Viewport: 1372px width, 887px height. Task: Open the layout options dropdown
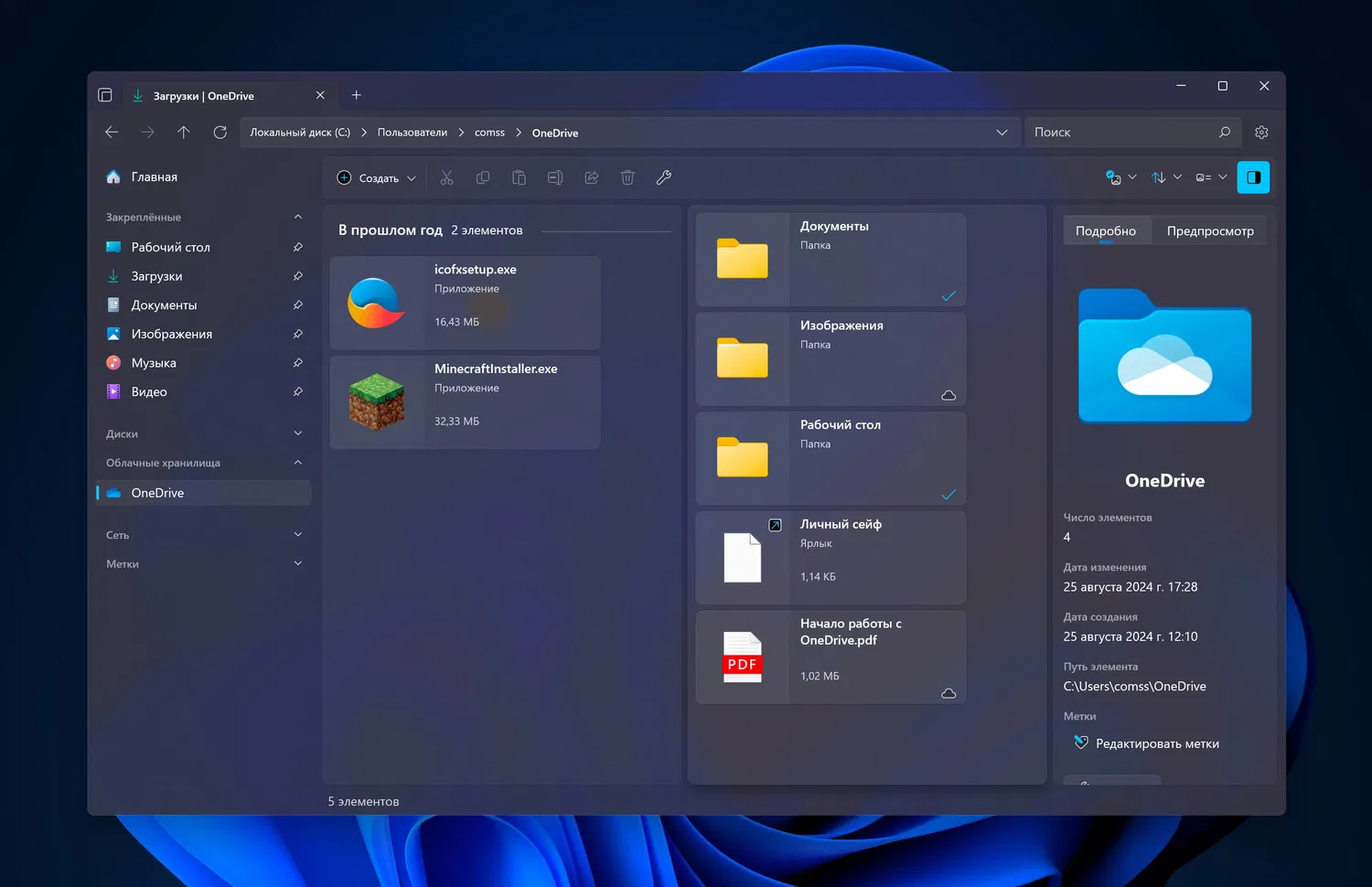click(1211, 177)
